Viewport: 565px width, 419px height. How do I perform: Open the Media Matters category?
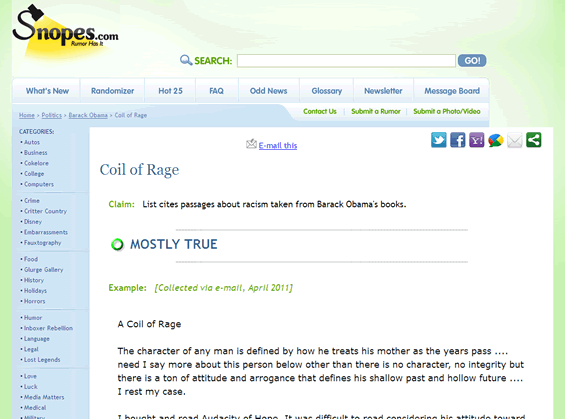pos(44,397)
